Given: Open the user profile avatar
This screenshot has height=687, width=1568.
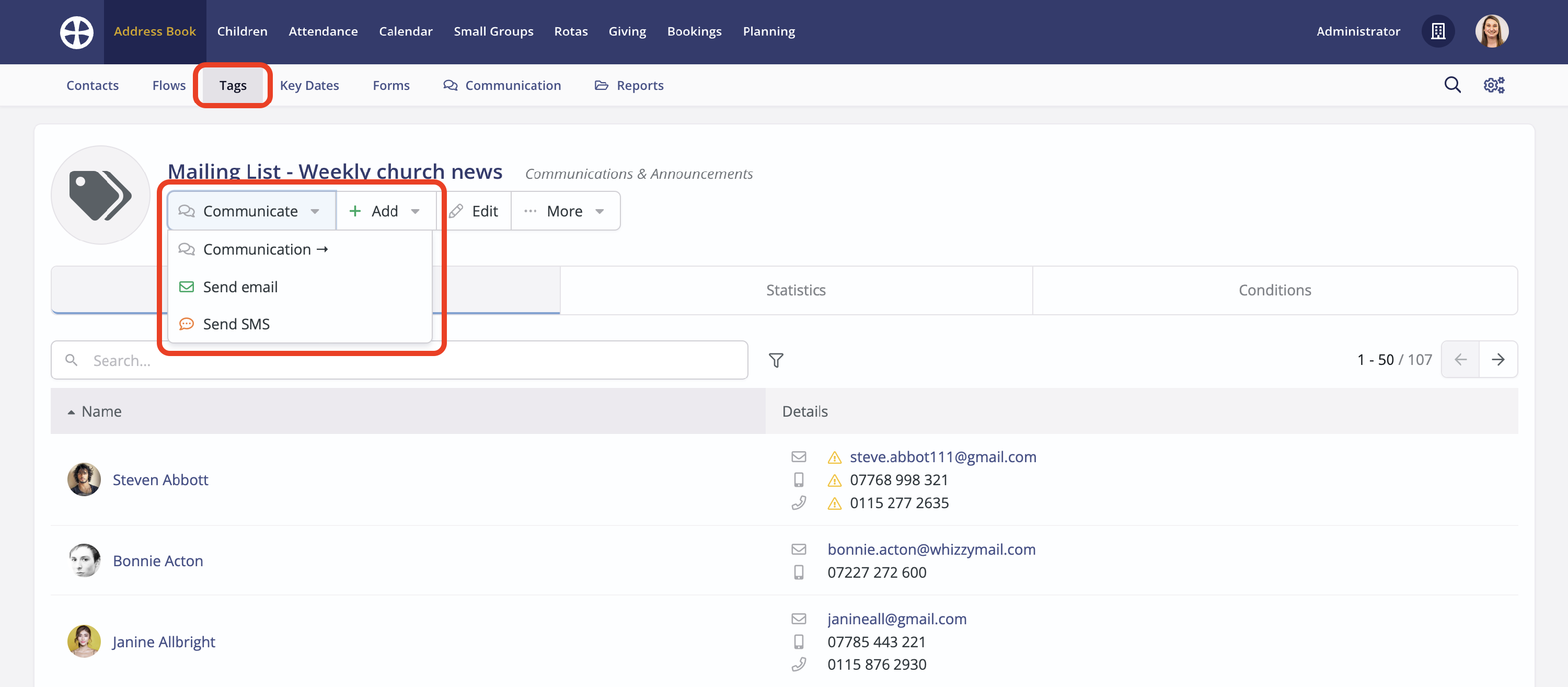Looking at the screenshot, I should coord(1491,31).
